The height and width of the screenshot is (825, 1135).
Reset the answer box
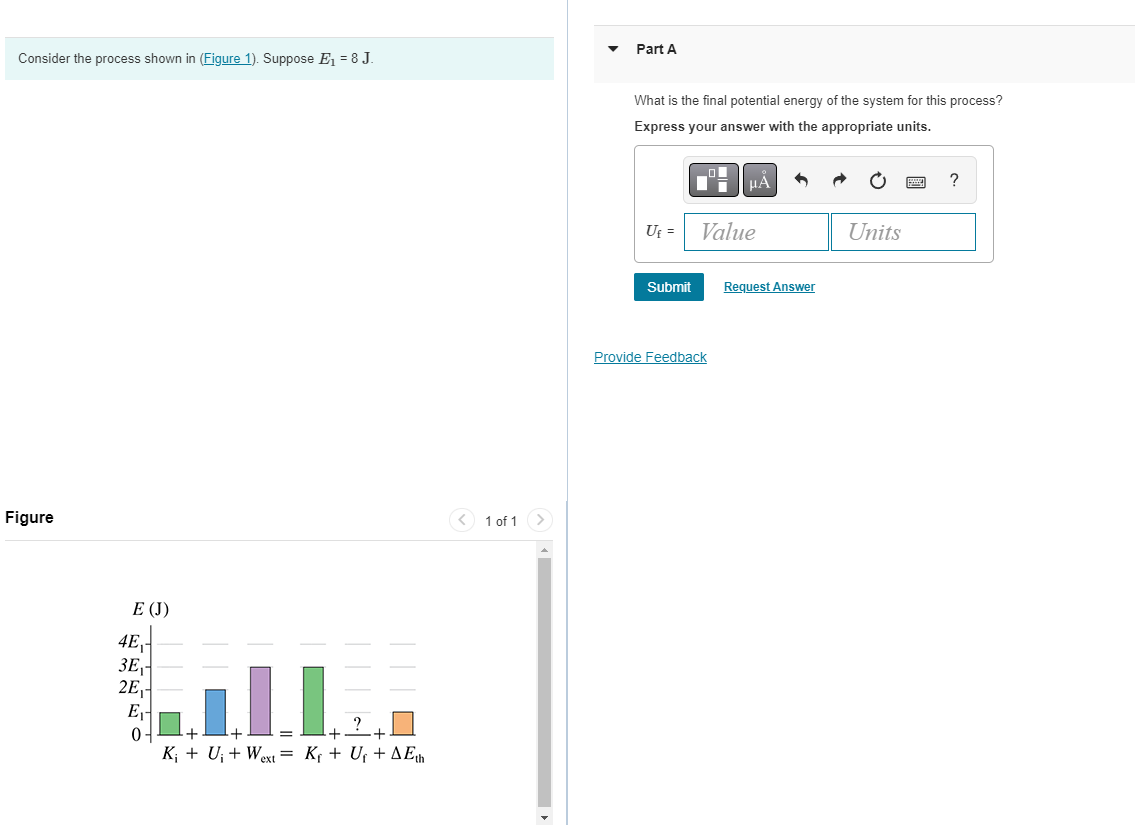click(877, 180)
